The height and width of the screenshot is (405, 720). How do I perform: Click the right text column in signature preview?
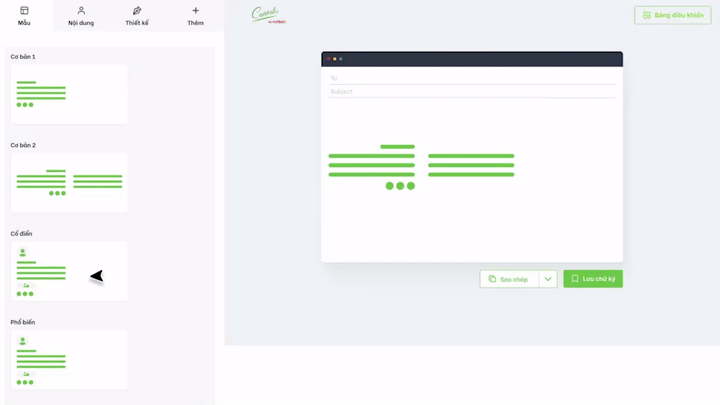(x=471, y=165)
